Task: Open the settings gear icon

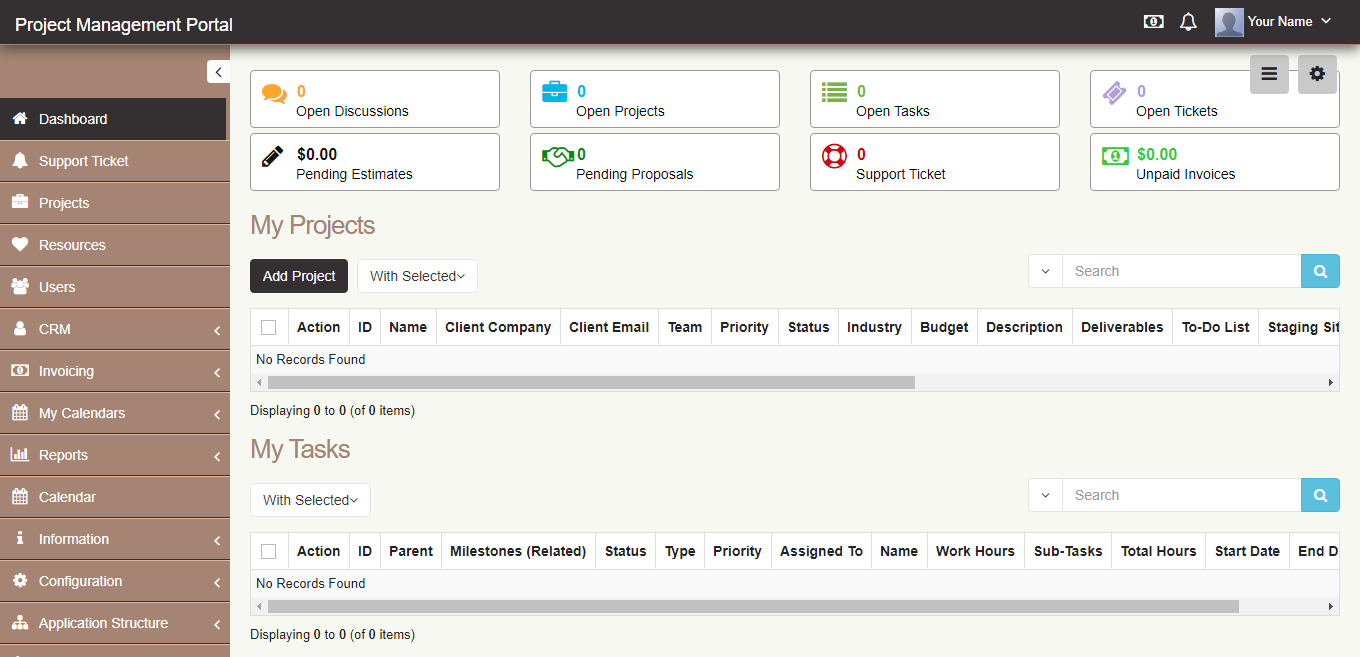Action: 1317,73
